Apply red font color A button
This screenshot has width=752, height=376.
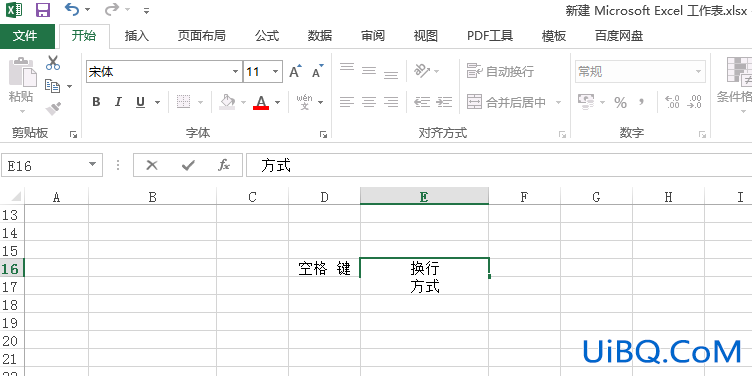click(261, 102)
